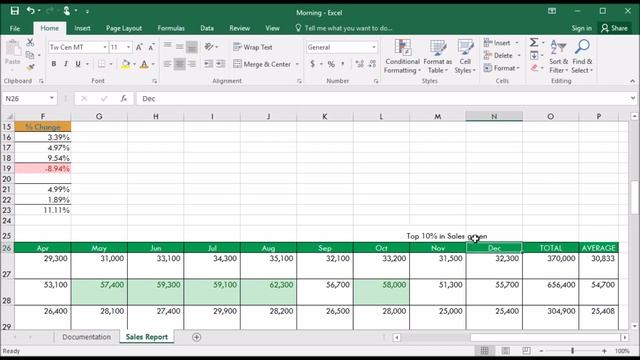640x360 pixels.
Task: Adjust the zoom slider handle
Action: pos(572,351)
